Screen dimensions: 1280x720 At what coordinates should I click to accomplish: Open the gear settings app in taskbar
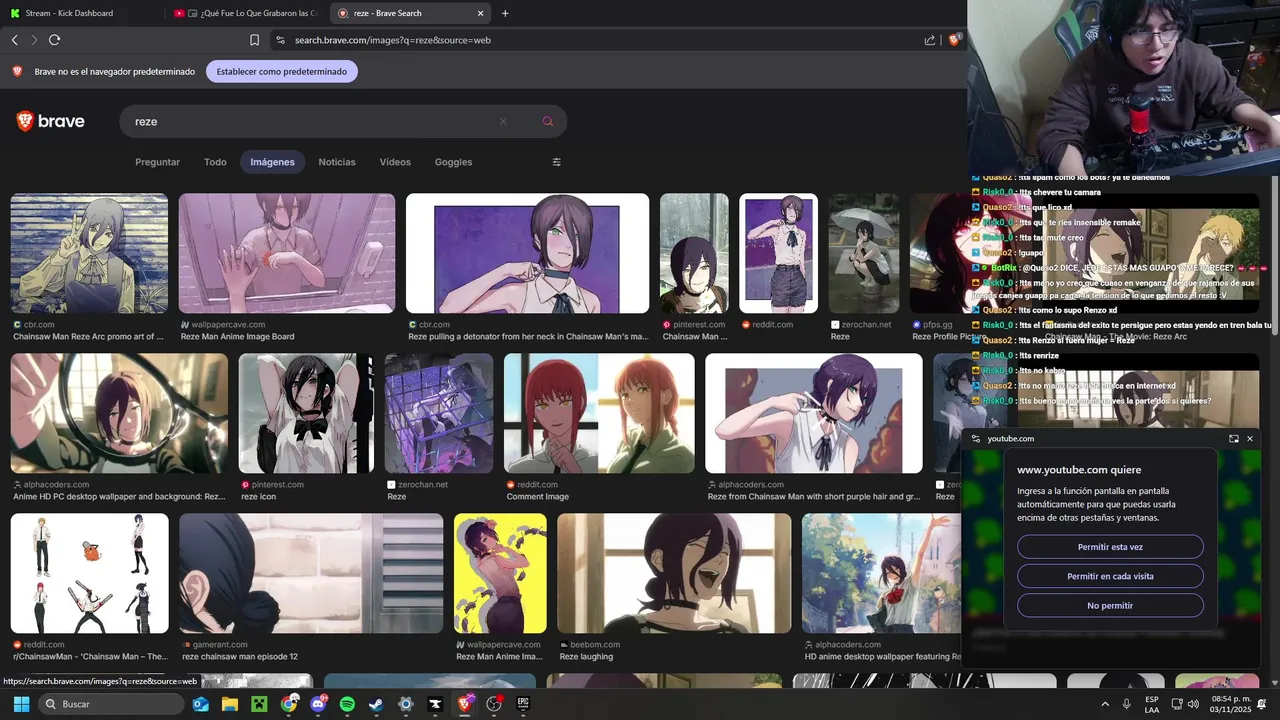[405, 704]
